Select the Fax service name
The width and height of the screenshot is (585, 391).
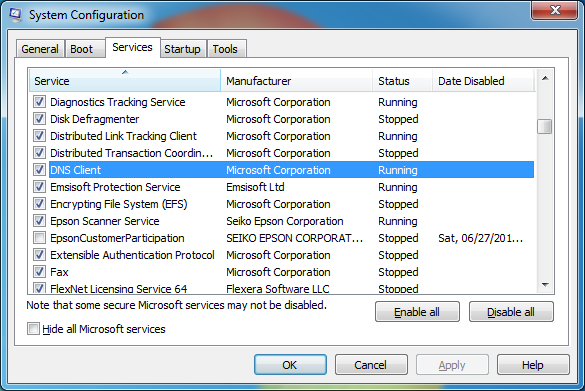59,272
